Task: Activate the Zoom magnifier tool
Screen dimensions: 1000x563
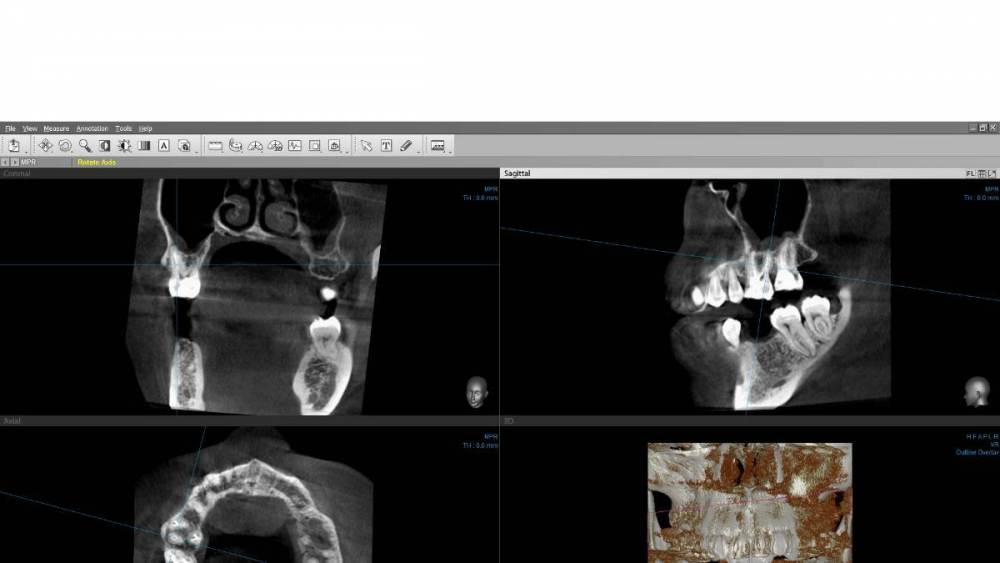Action: pos(85,146)
